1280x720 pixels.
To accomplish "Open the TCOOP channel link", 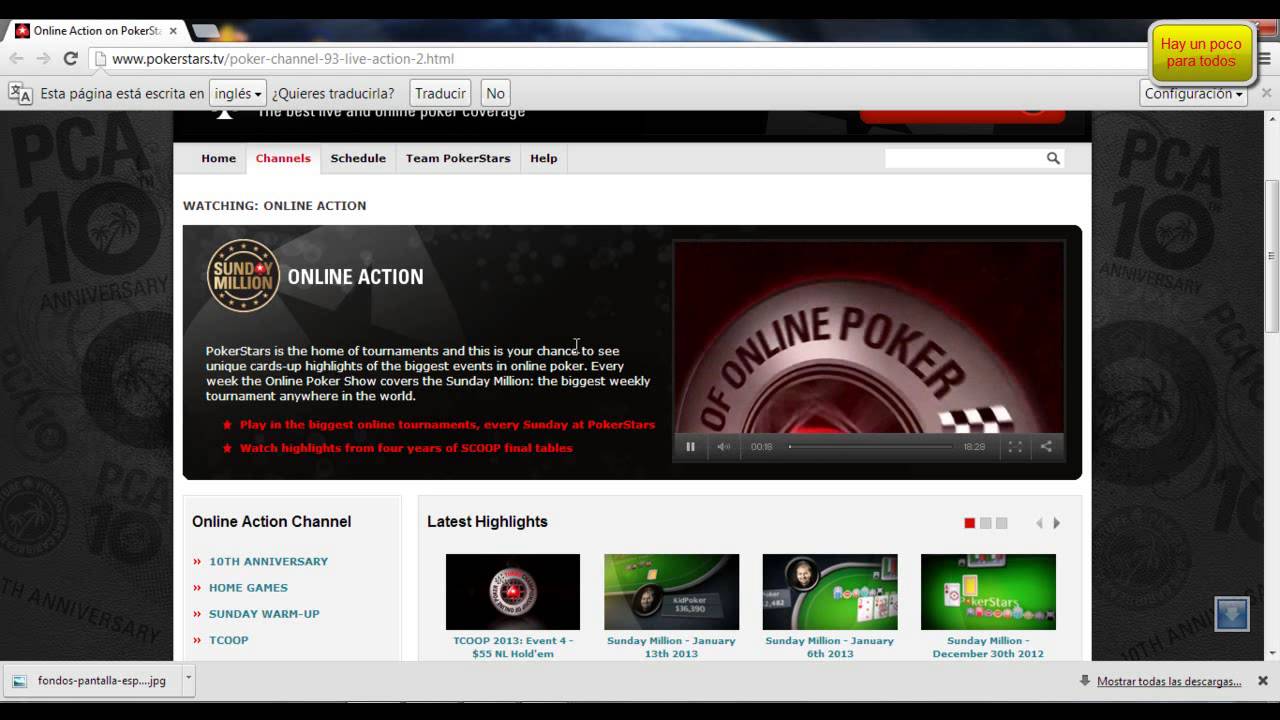I will tap(228, 640).
